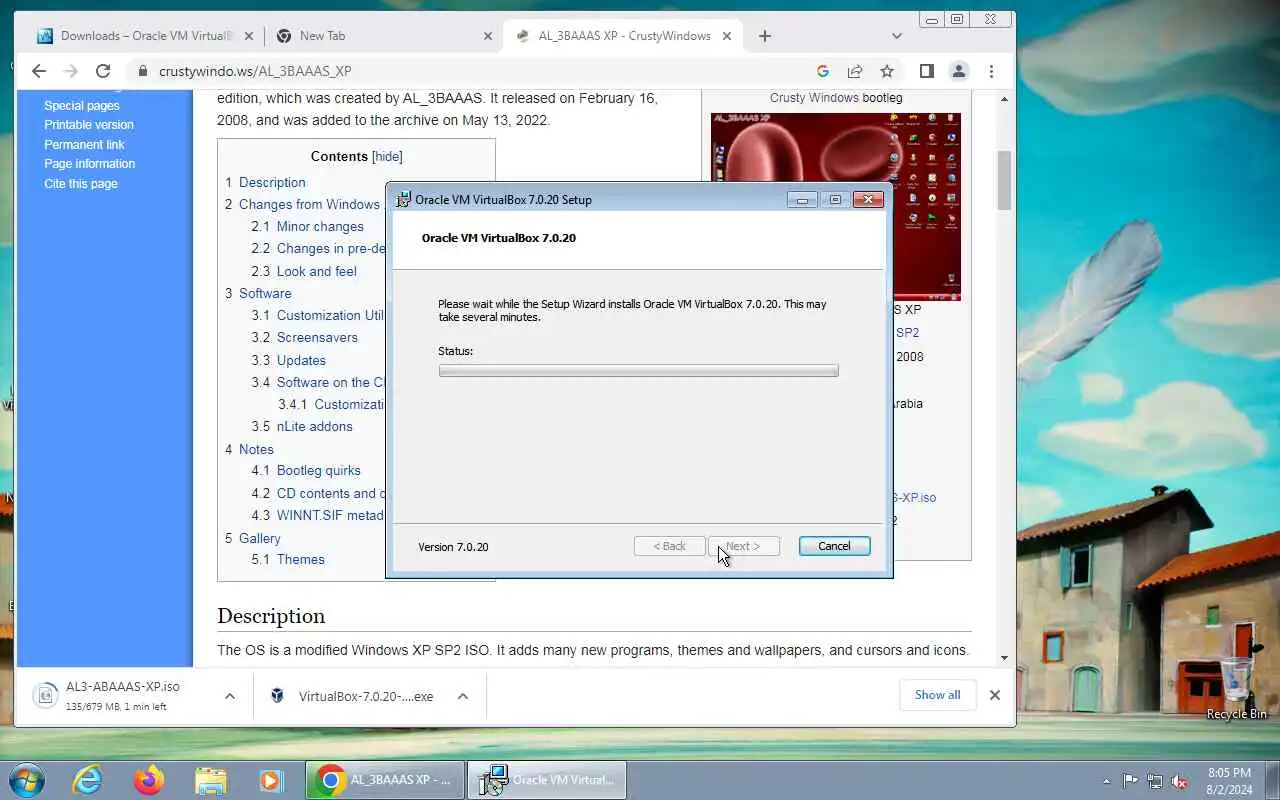Viewport: 1280px width, 800px height.
Task: Click the VirtualBox Setup title bar icon
Action: point(403,199)
